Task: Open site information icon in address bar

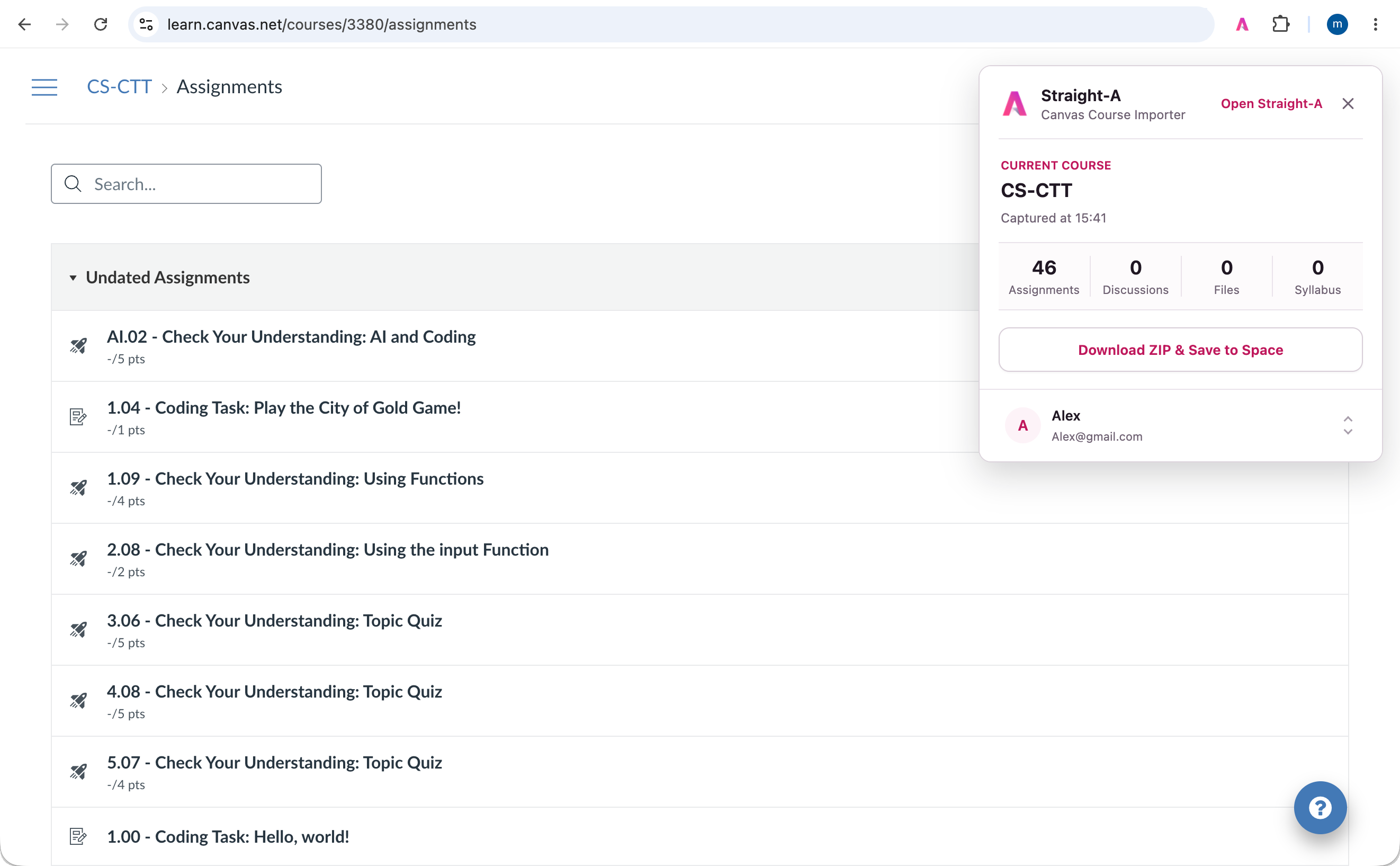Action: (147, 24)
